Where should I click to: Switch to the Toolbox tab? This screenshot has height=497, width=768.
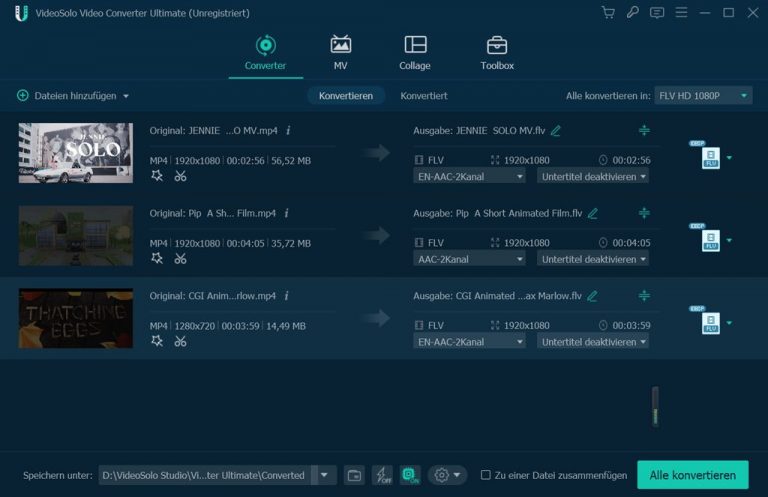click(497, 53)
